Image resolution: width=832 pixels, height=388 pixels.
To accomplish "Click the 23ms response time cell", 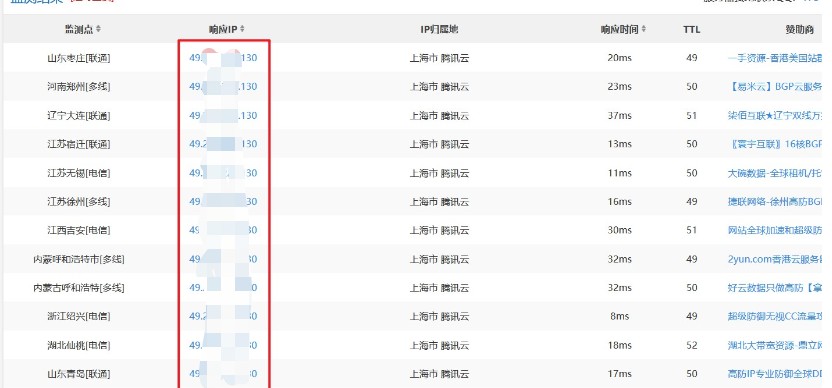I will [x=619, y=87].
